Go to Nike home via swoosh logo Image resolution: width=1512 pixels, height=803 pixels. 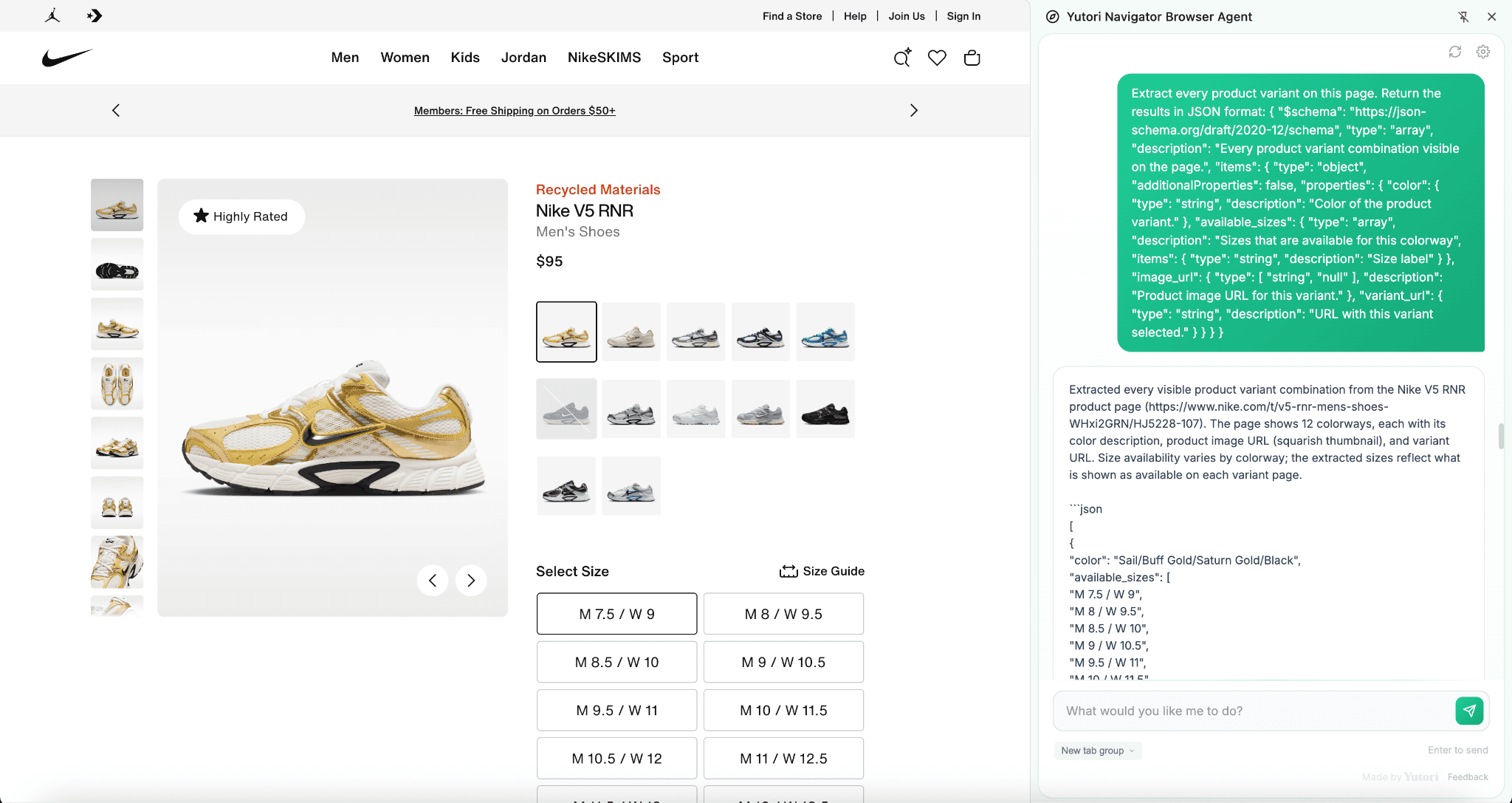pyautogui.click(x=67, y=58)
